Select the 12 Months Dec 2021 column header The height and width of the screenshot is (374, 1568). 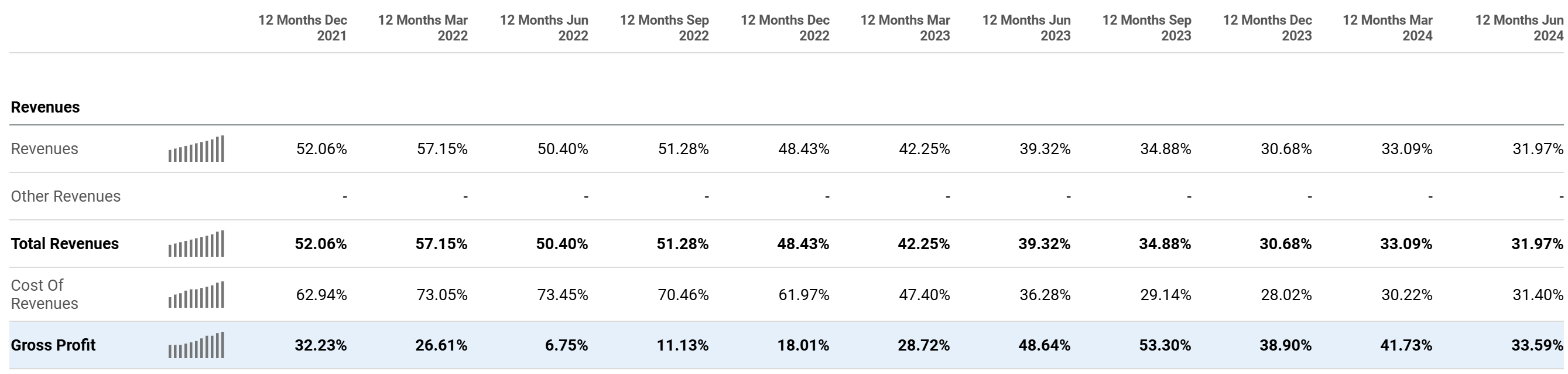tap(303, 28)
